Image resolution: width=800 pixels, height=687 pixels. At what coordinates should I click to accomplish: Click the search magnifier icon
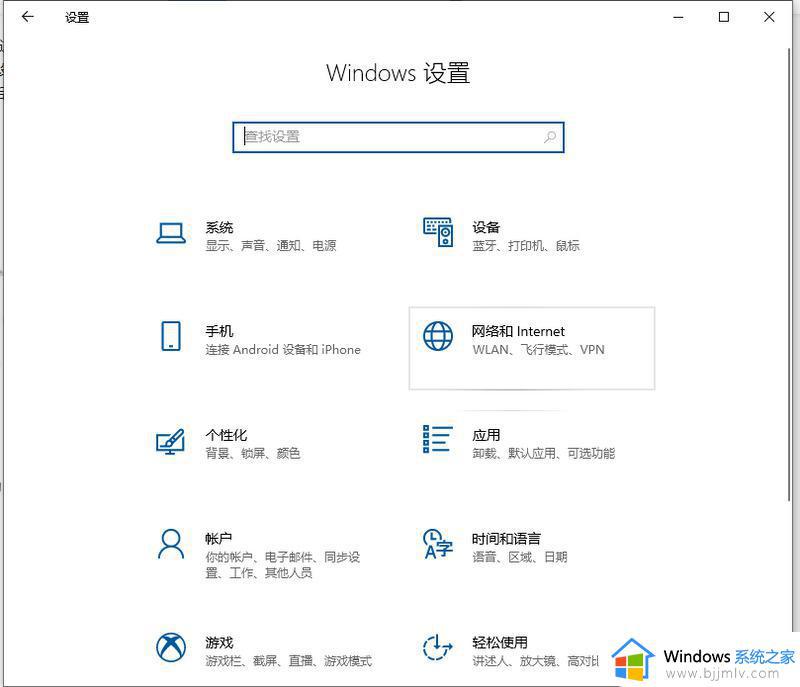click(549, 137)
